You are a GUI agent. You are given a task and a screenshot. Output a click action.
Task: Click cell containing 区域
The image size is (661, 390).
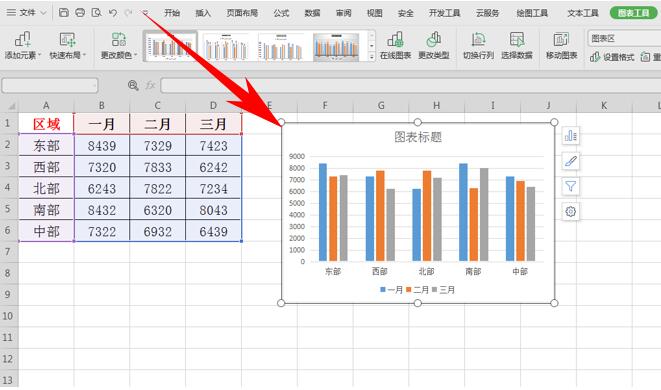46,124
